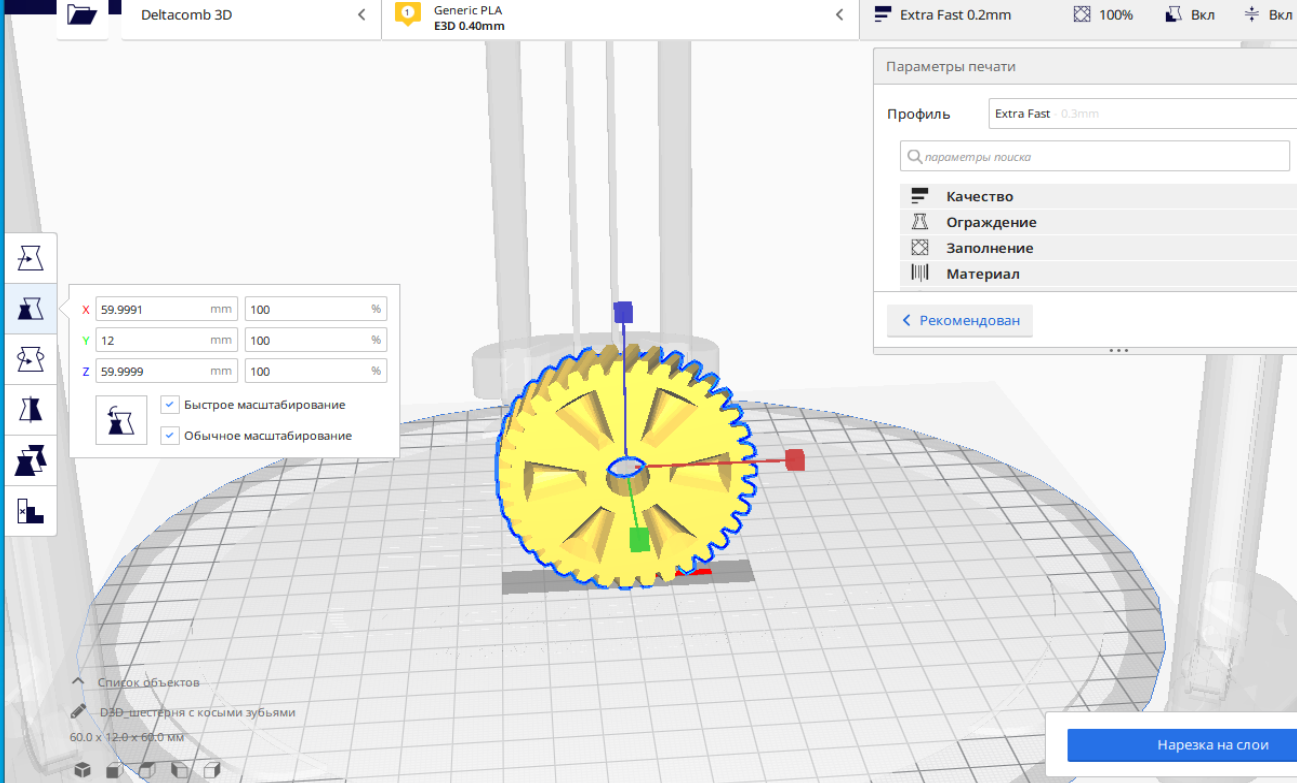Toggle Быстрое масштабирование checkbox
This screenshot has height=783, width=1297.
(x=170, y=405)
